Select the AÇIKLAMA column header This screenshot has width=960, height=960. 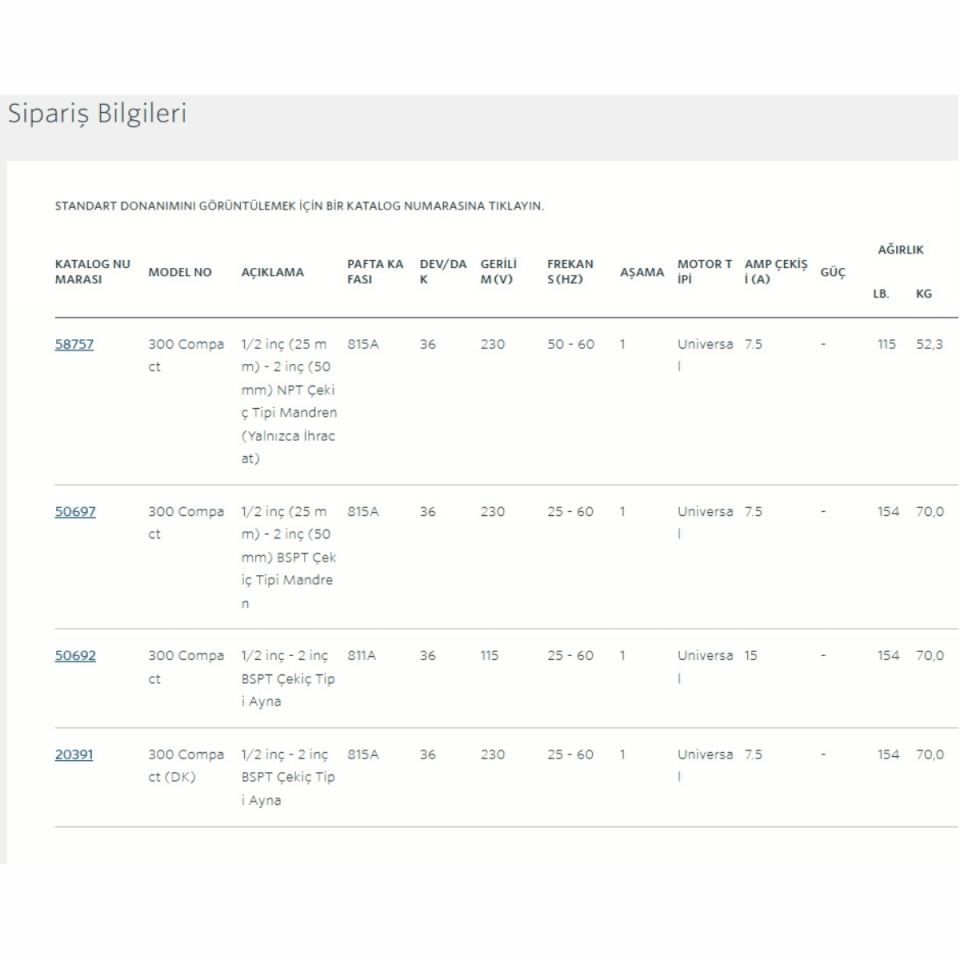[272, 272]
